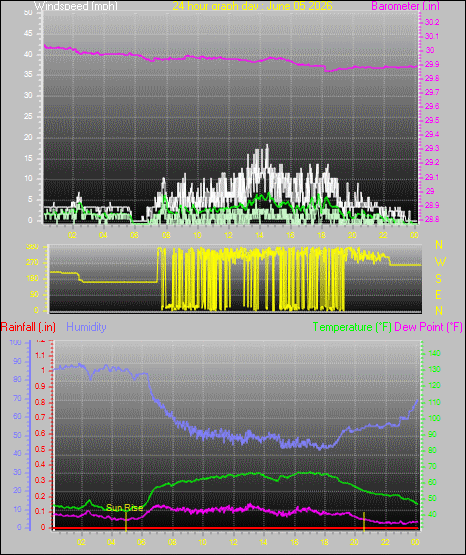Click the green Temperature (°F) legend label

(x=352, y=327)
